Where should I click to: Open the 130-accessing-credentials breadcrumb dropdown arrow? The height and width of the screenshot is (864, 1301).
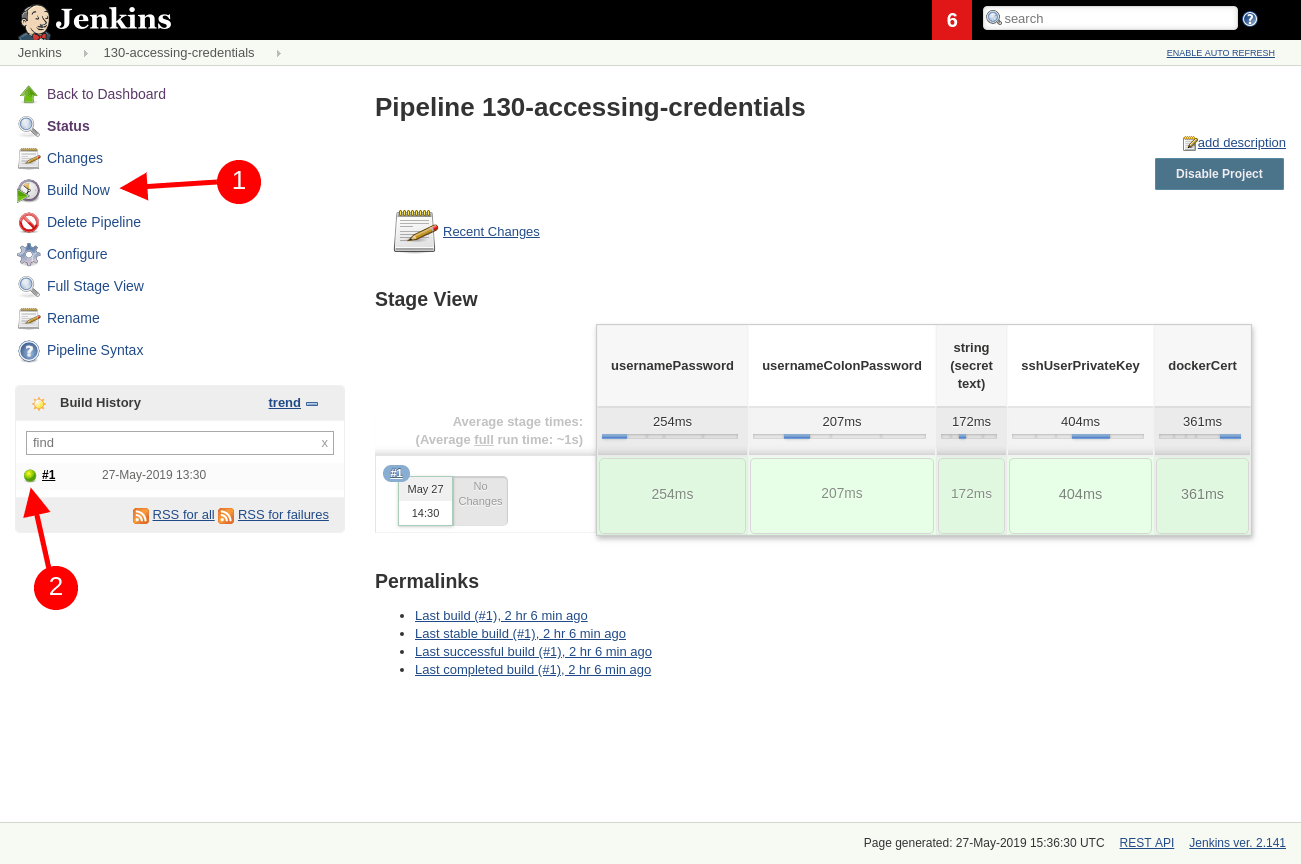278,53
